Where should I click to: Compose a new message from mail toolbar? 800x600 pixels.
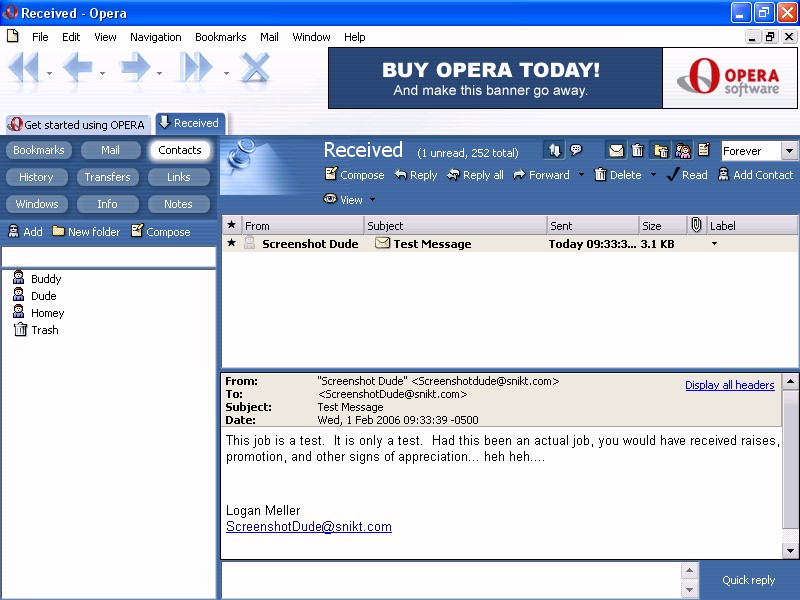click(x=355, y=174)
